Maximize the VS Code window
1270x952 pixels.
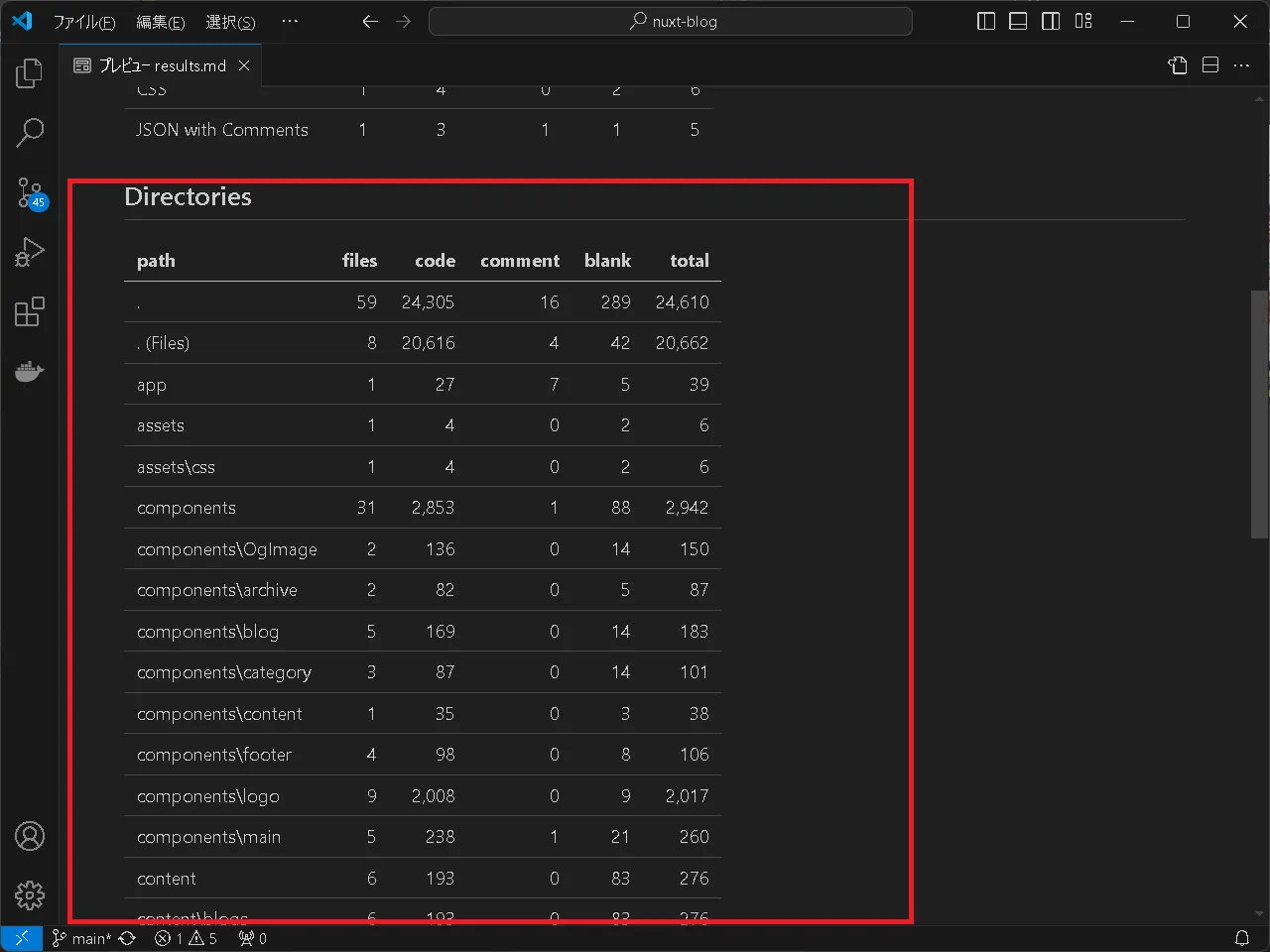click(1183, 21)
